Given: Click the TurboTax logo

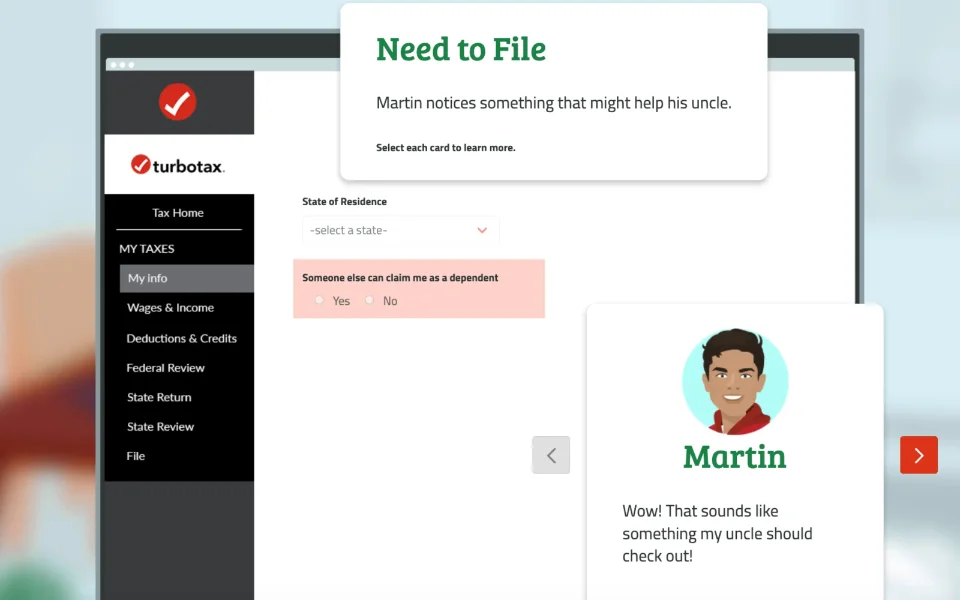Looking at the screenshot, I should point(178,164).
